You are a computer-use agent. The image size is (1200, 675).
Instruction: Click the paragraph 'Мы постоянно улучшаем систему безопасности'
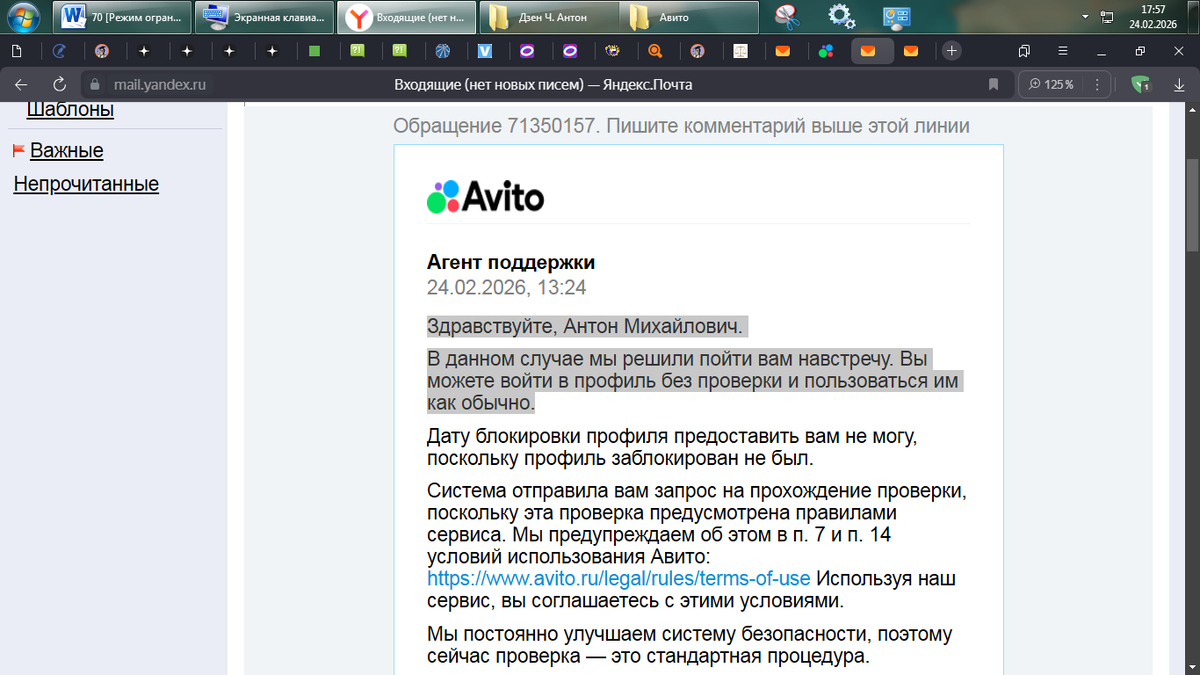pos(690,646)
